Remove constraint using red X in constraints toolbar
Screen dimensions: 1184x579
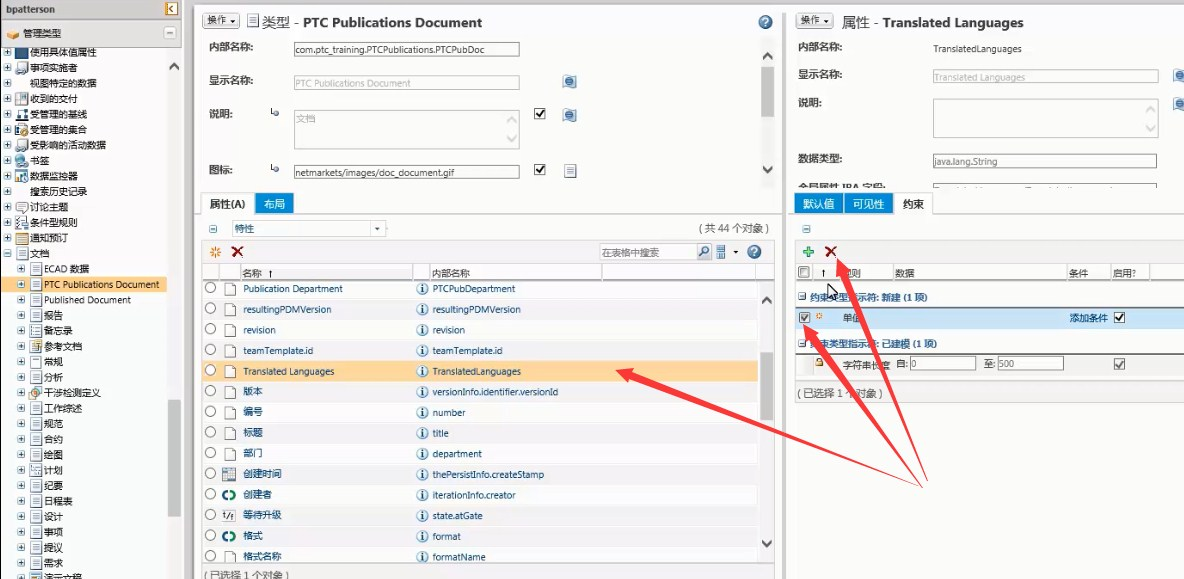(831, 251)
